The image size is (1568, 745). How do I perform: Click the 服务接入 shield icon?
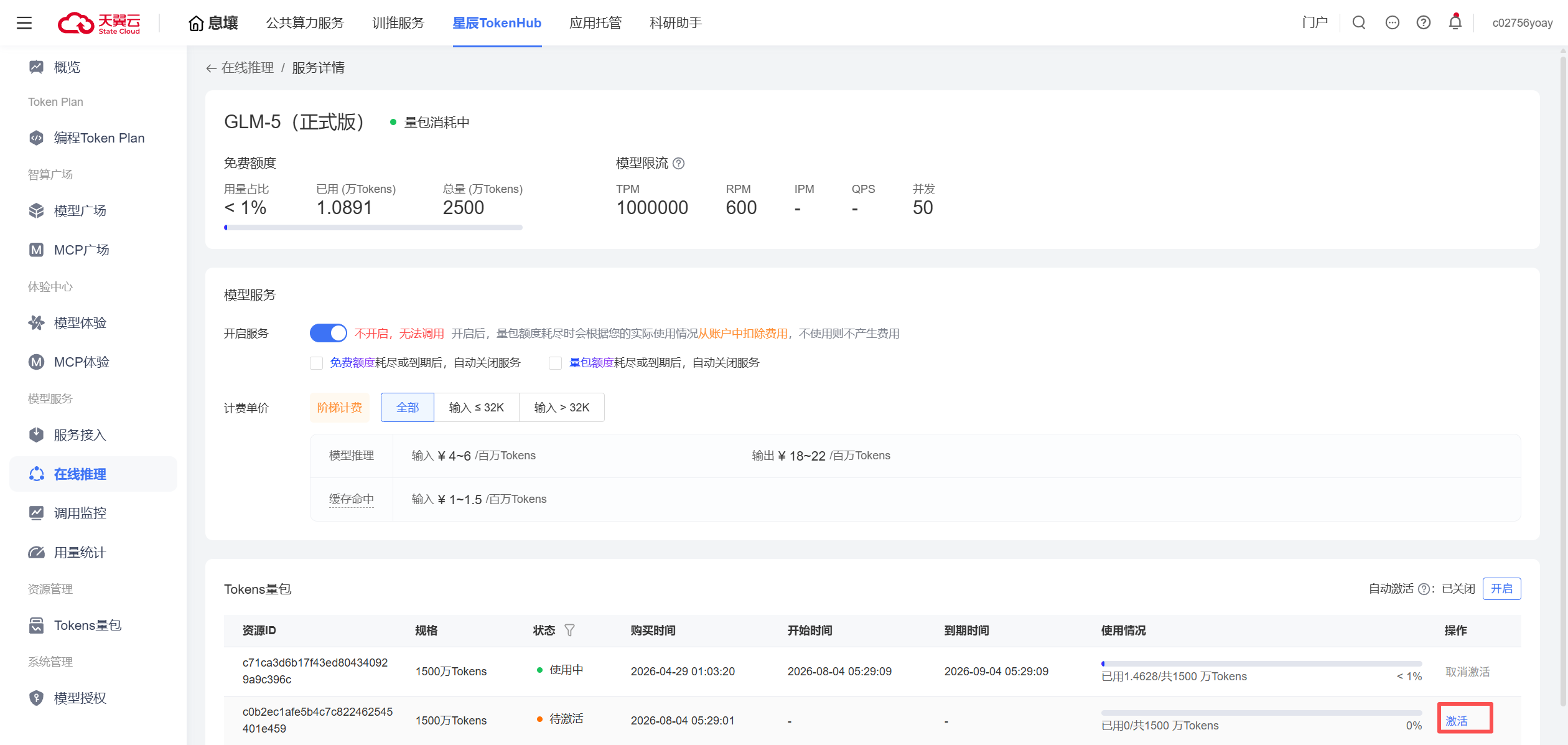[36, 435]
